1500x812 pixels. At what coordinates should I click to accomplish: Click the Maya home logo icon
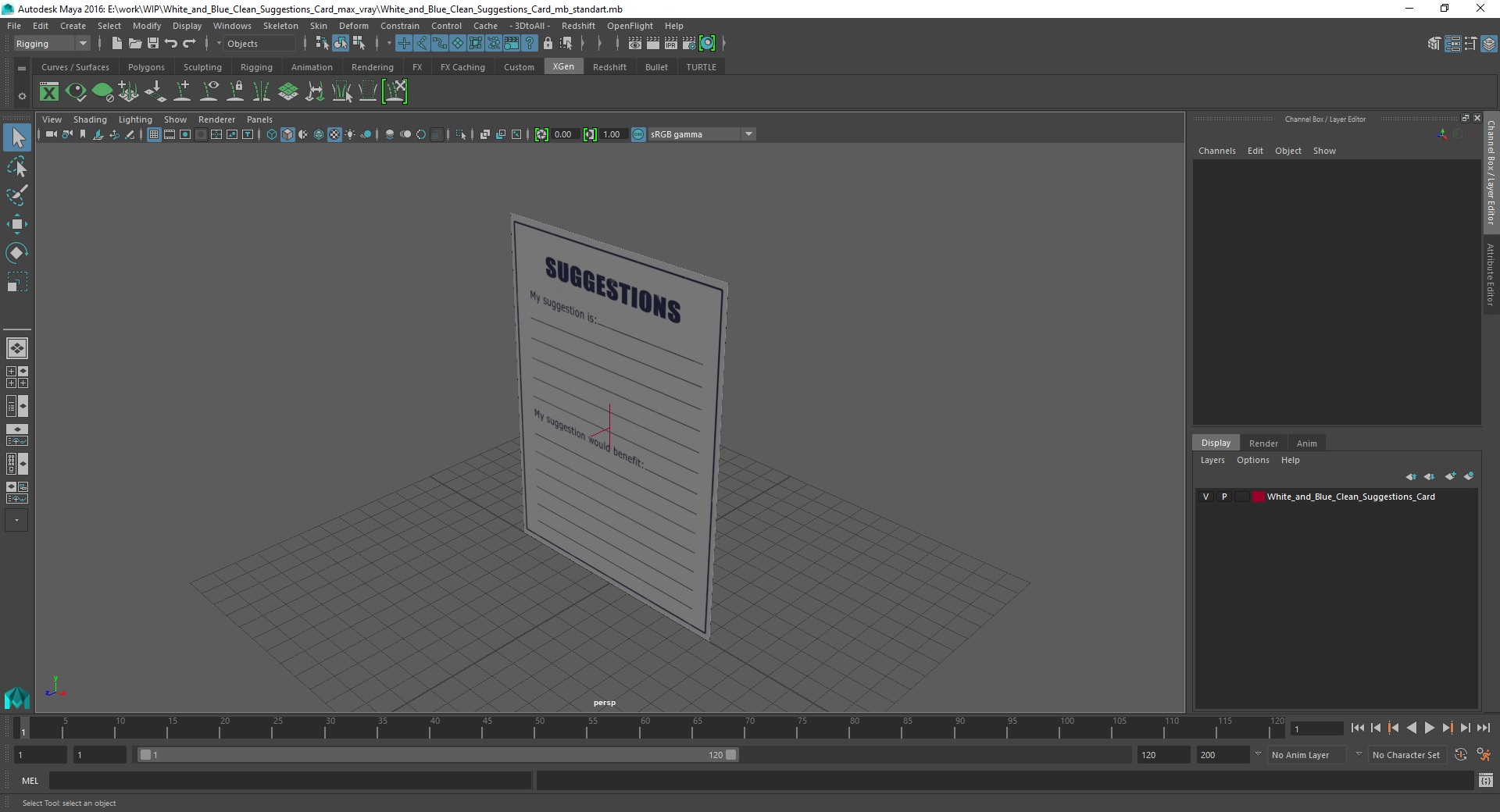click(16, 697)
